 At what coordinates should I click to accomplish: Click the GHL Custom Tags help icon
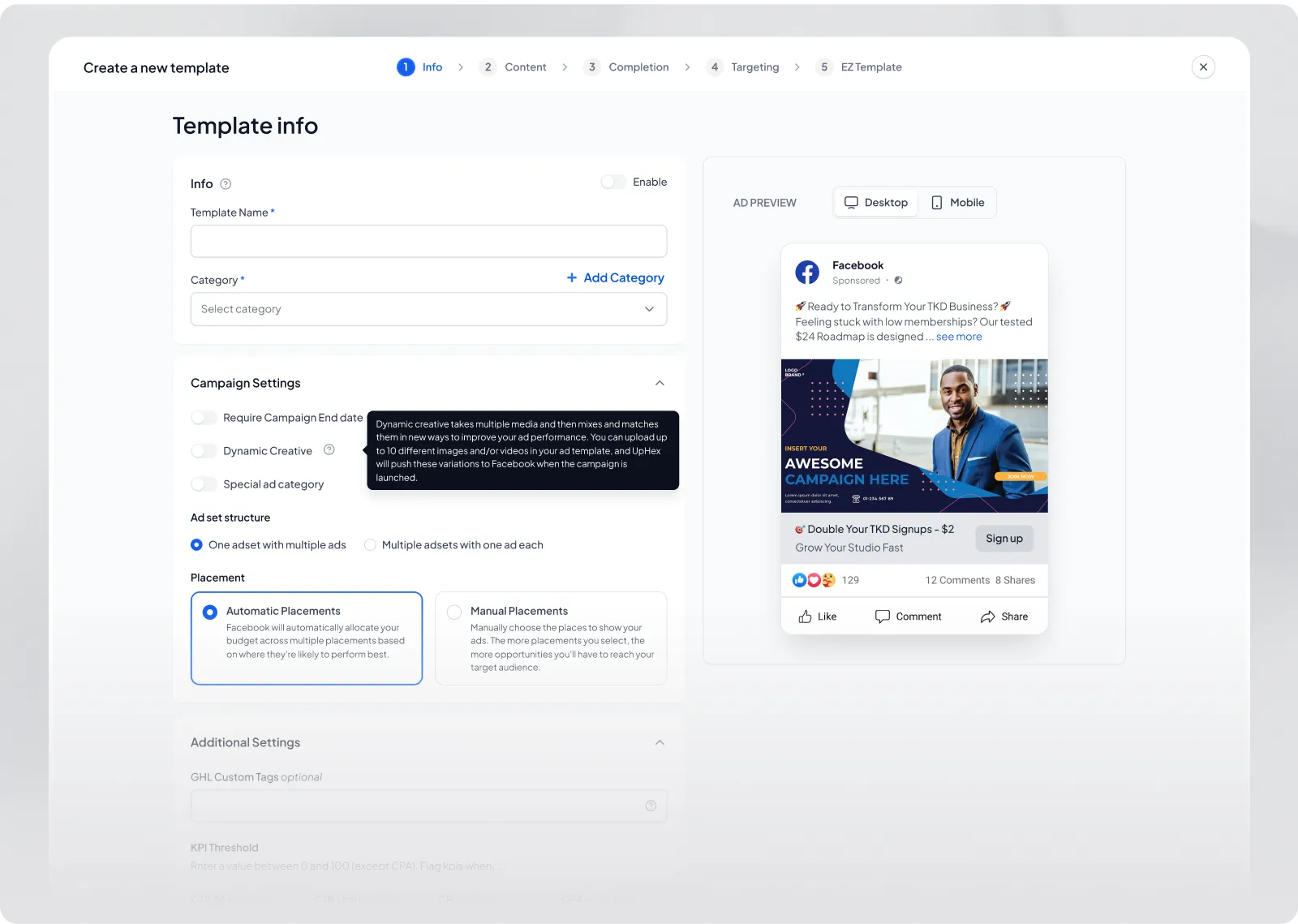point(651,806)
